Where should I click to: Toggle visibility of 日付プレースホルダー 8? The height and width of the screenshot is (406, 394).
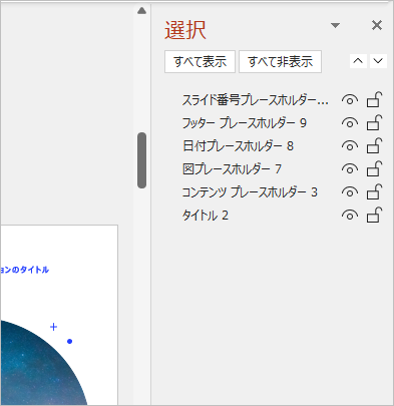[x=350, y=146]
